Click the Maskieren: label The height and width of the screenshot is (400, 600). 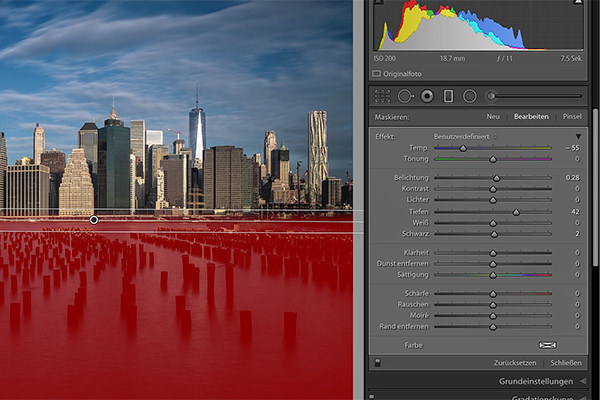[392, 117]
